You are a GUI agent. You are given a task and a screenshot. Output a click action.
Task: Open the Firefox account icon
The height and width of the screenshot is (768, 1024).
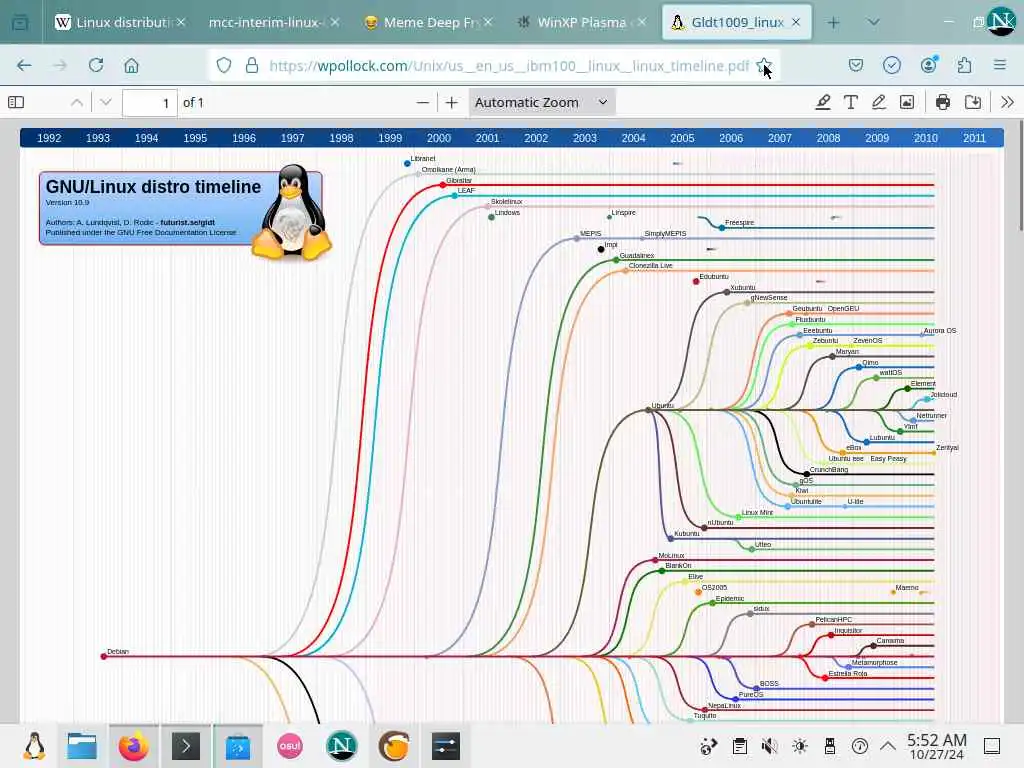coord(928,65)
